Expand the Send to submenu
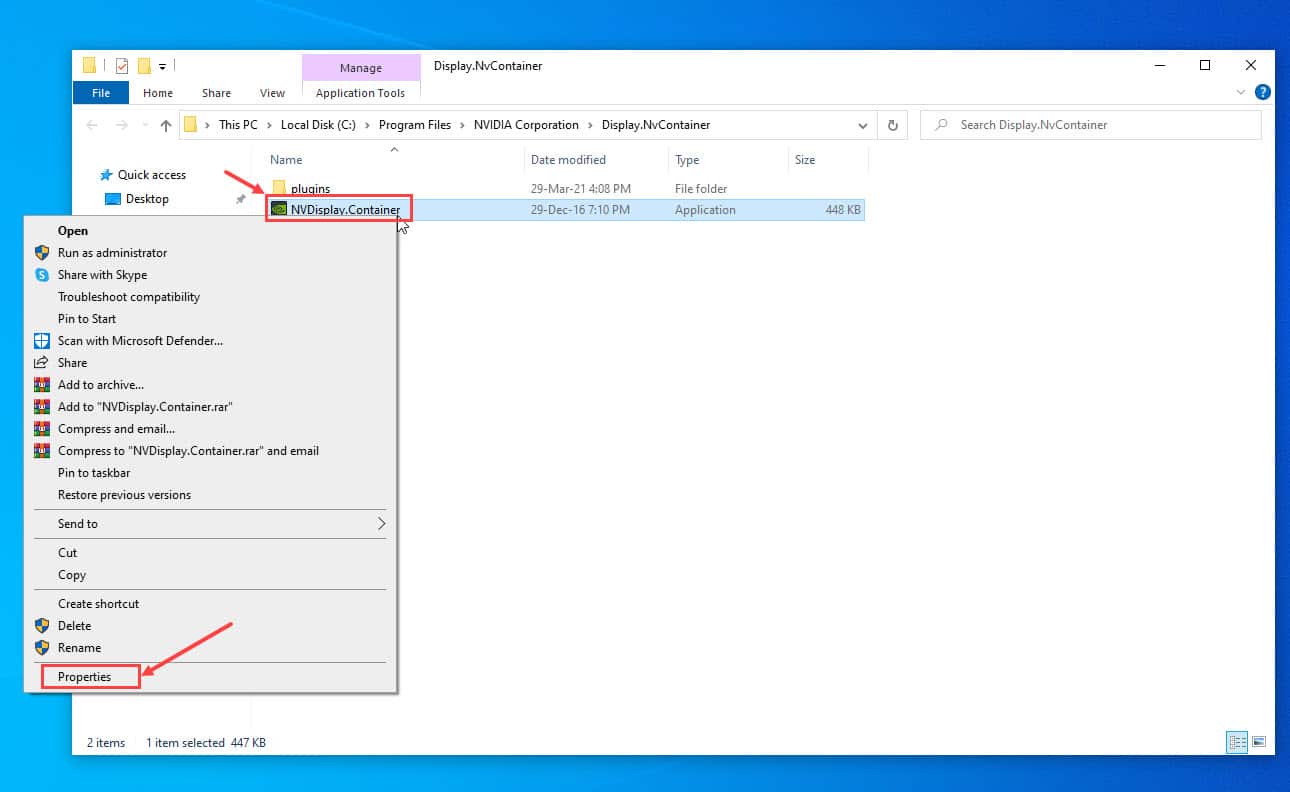 pyautogui.click(x=211, y=524)
